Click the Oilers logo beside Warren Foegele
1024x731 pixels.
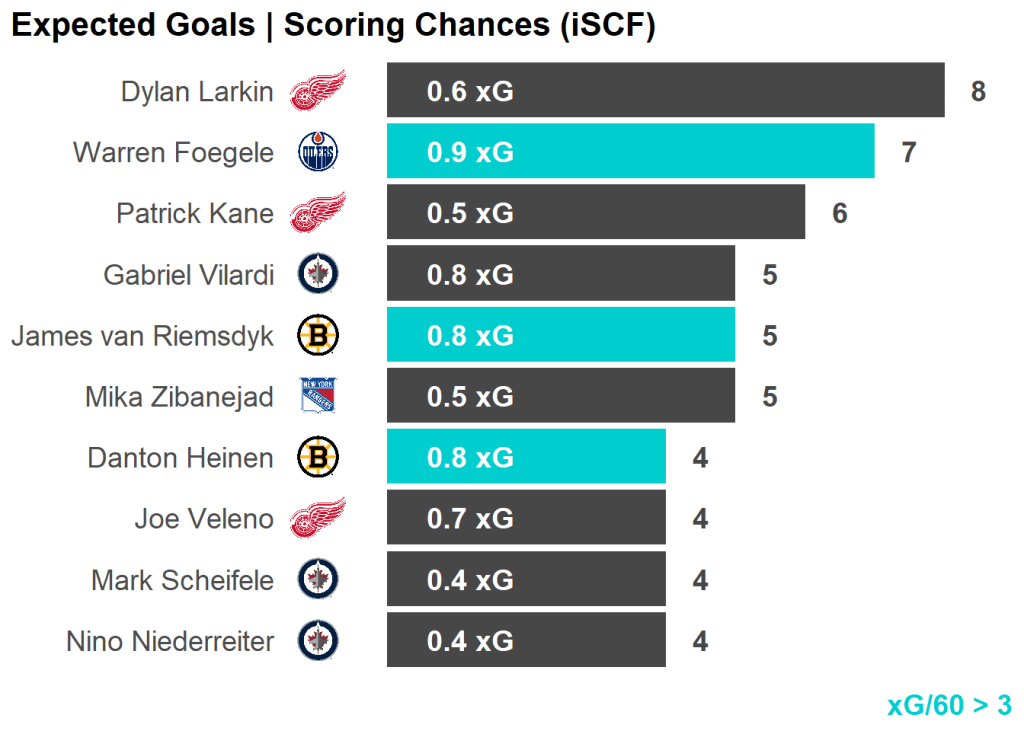[318, 153]
